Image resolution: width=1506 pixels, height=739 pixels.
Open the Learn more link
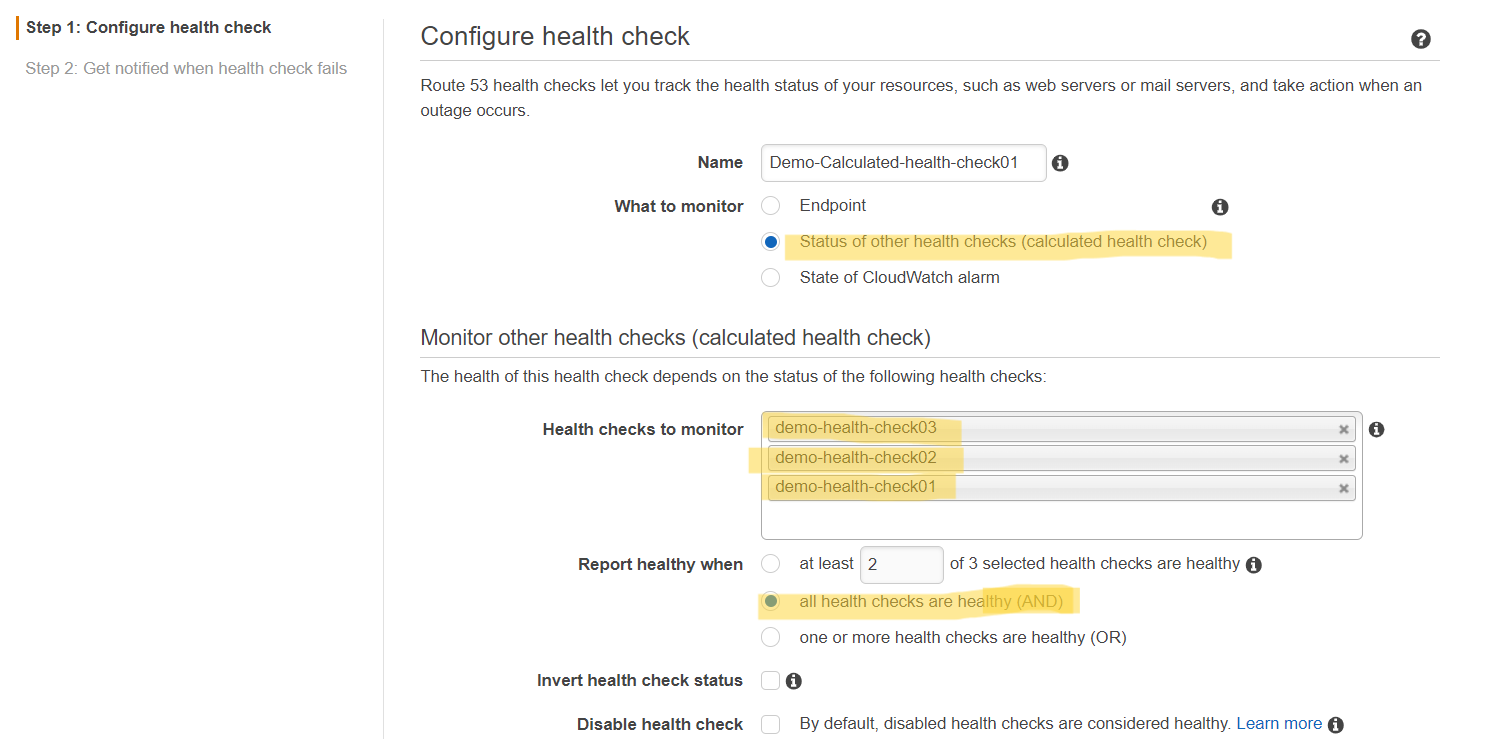(x=1279, y=723)
